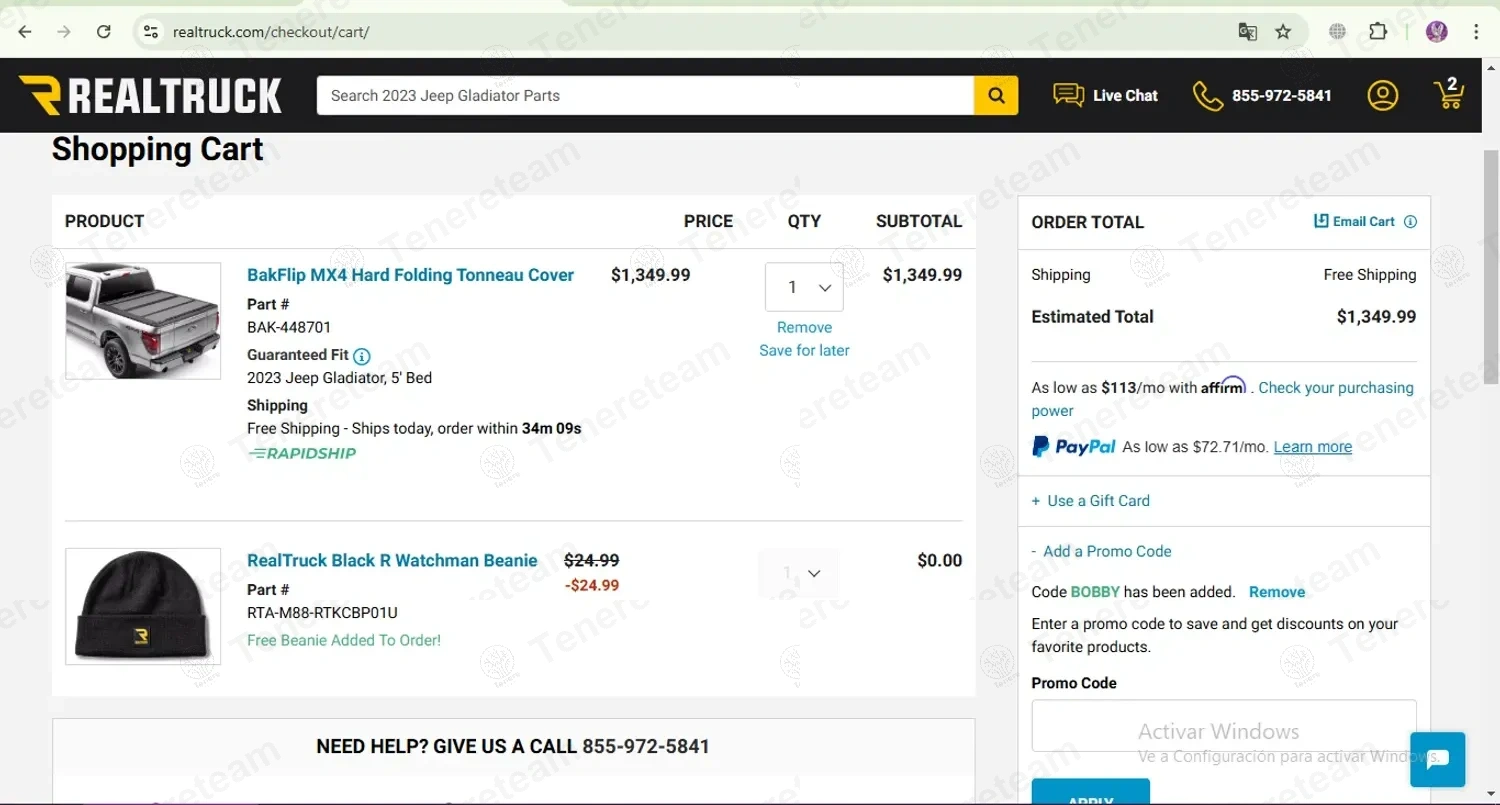Screen dimensions: 1500x805
Task: Click the page vertical scrollbar
Action: (1491, 265)
